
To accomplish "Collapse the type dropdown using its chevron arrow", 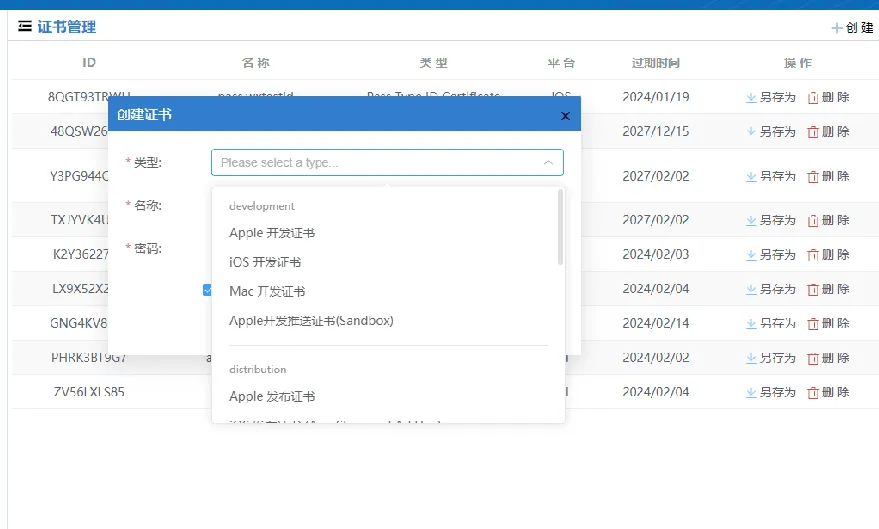I will (548, 163).
